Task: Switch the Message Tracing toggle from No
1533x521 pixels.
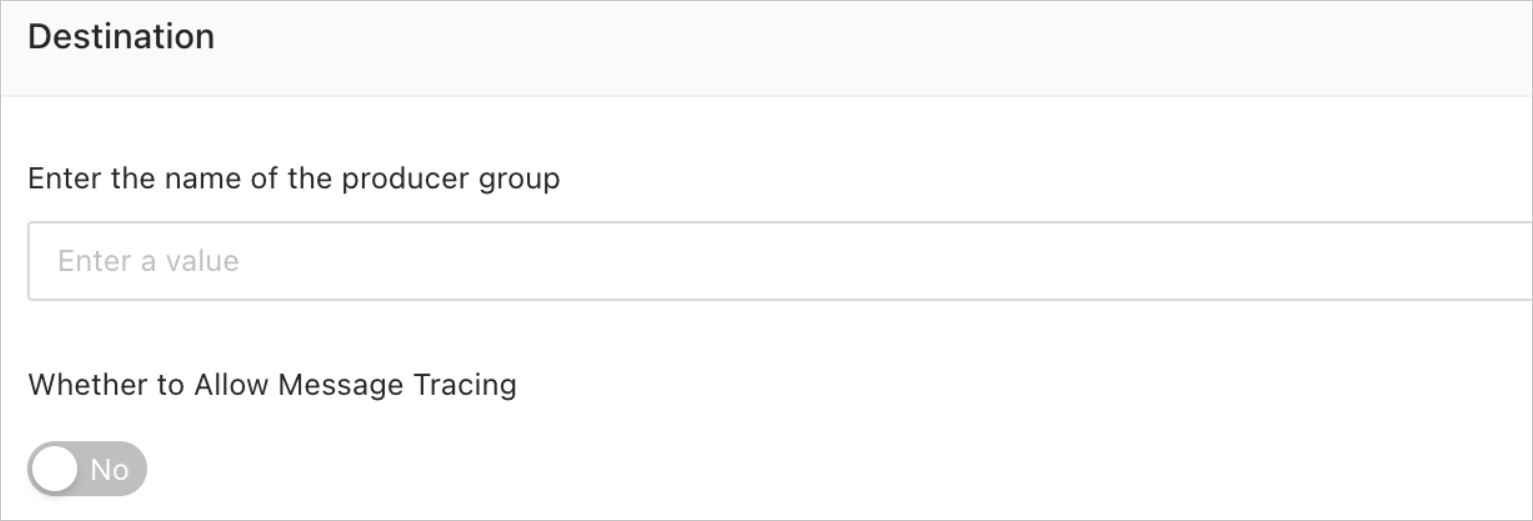Action: [87, 469]
